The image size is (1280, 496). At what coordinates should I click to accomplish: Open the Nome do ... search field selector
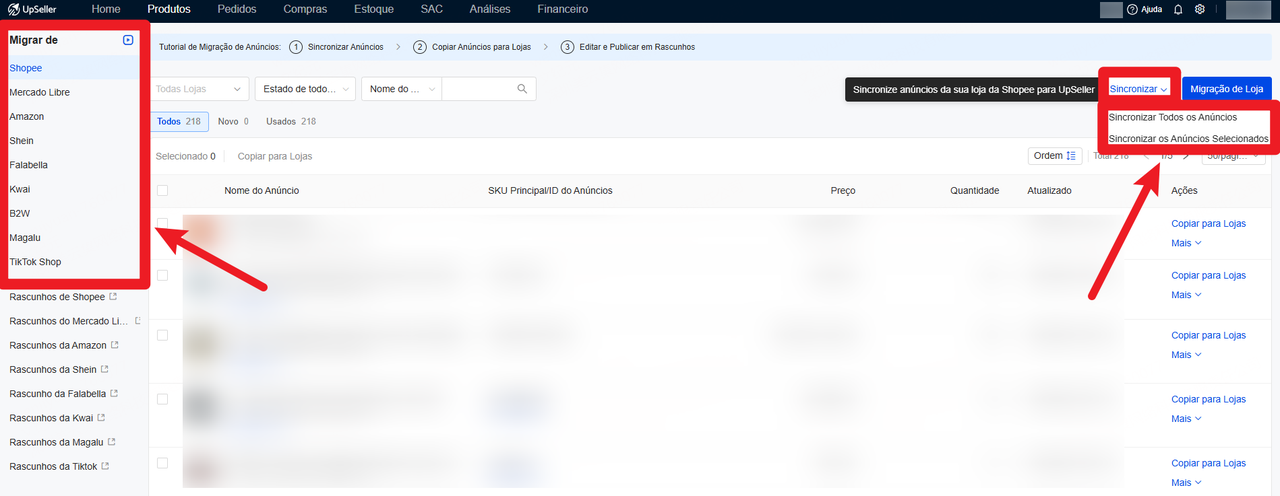coord(401,89)
